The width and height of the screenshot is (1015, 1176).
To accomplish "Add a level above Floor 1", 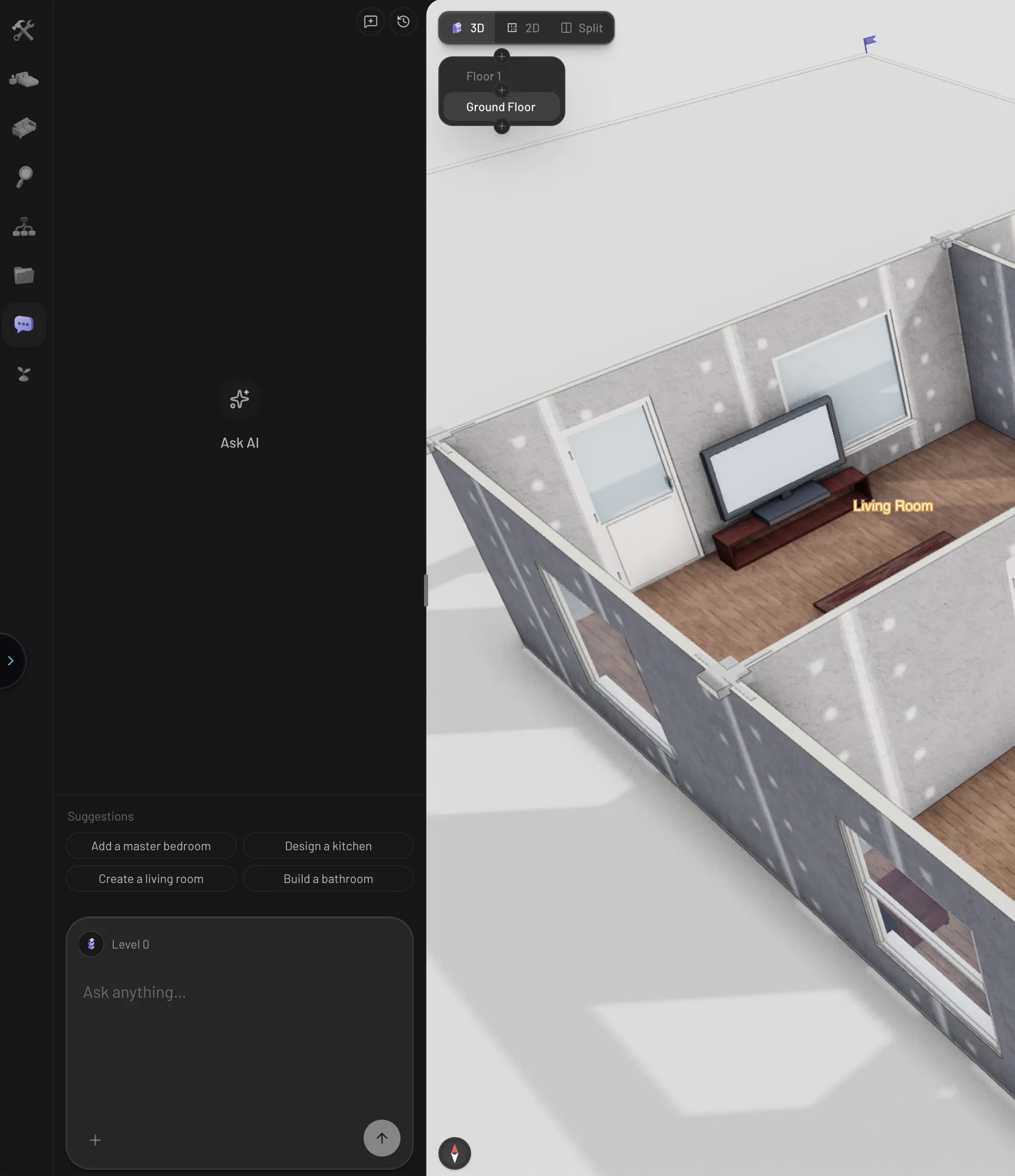I will click(501, 56).
